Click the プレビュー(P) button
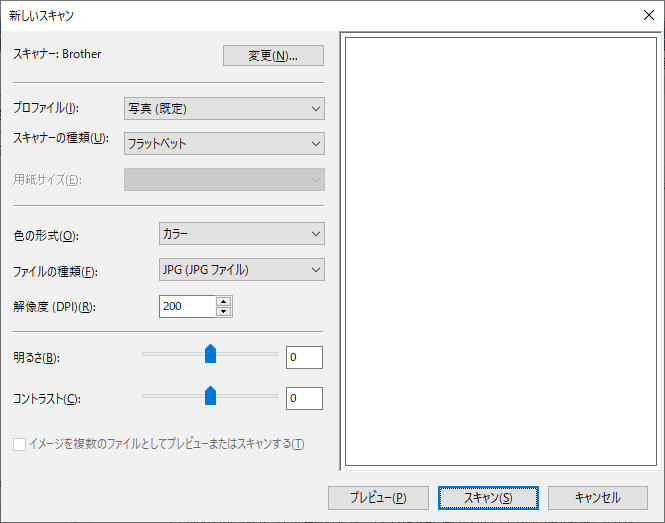Viewport: 665px width, 523px height. point(378,498)
